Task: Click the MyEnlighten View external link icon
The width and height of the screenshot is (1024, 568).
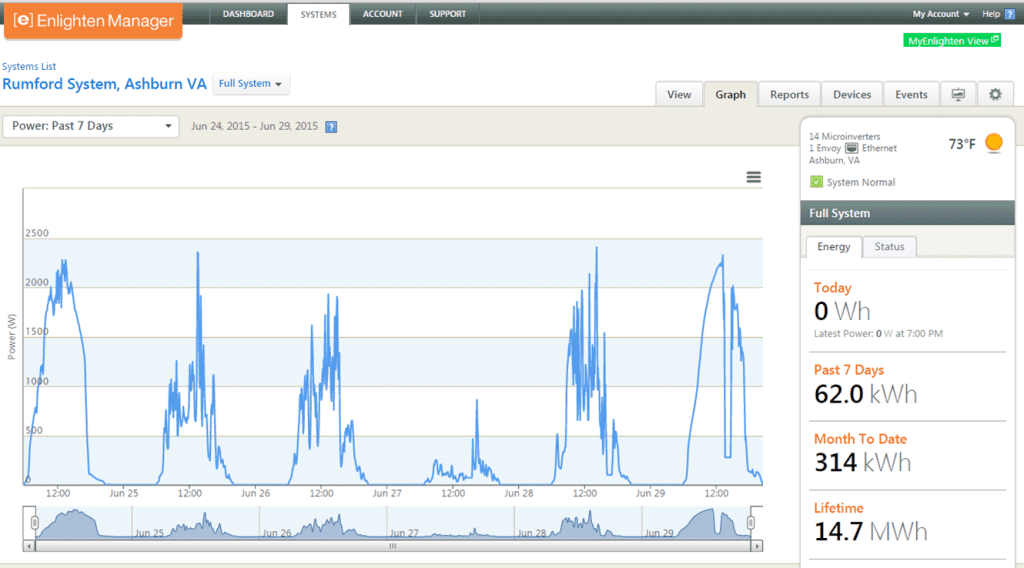Action: click(995, 40)
